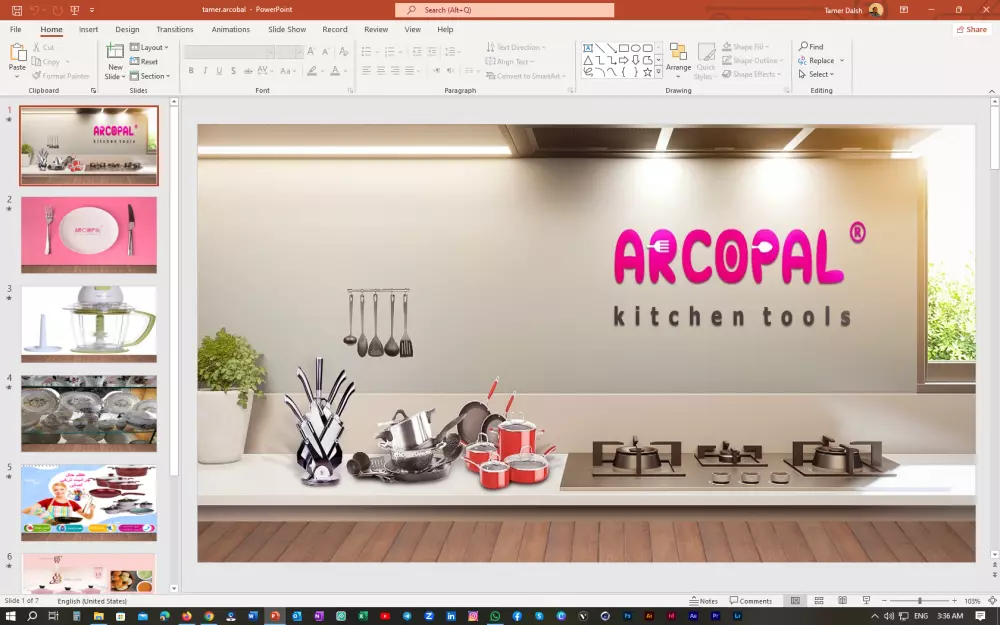Open the New Slide dropdown
The width and height of the screenshot is (1000, 625).
click(114, 76)
